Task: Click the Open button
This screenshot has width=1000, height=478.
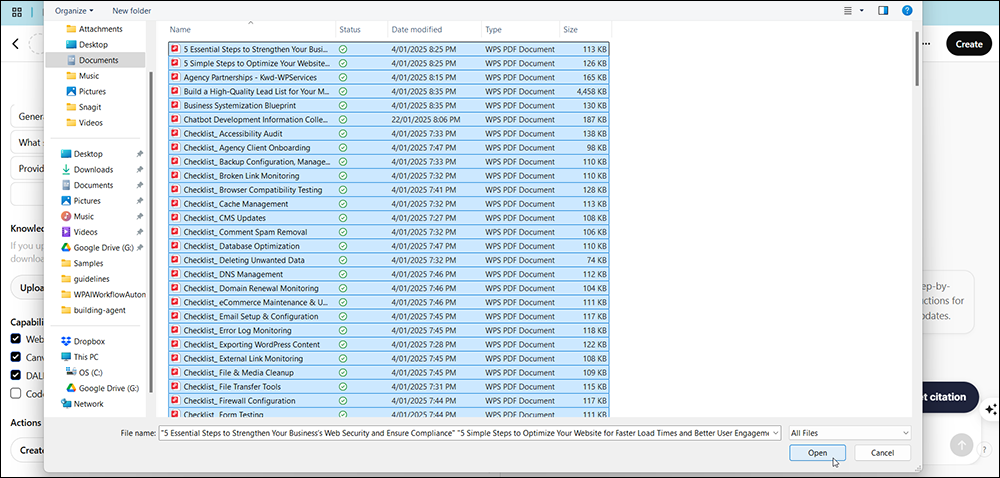Action: point(818,453)
